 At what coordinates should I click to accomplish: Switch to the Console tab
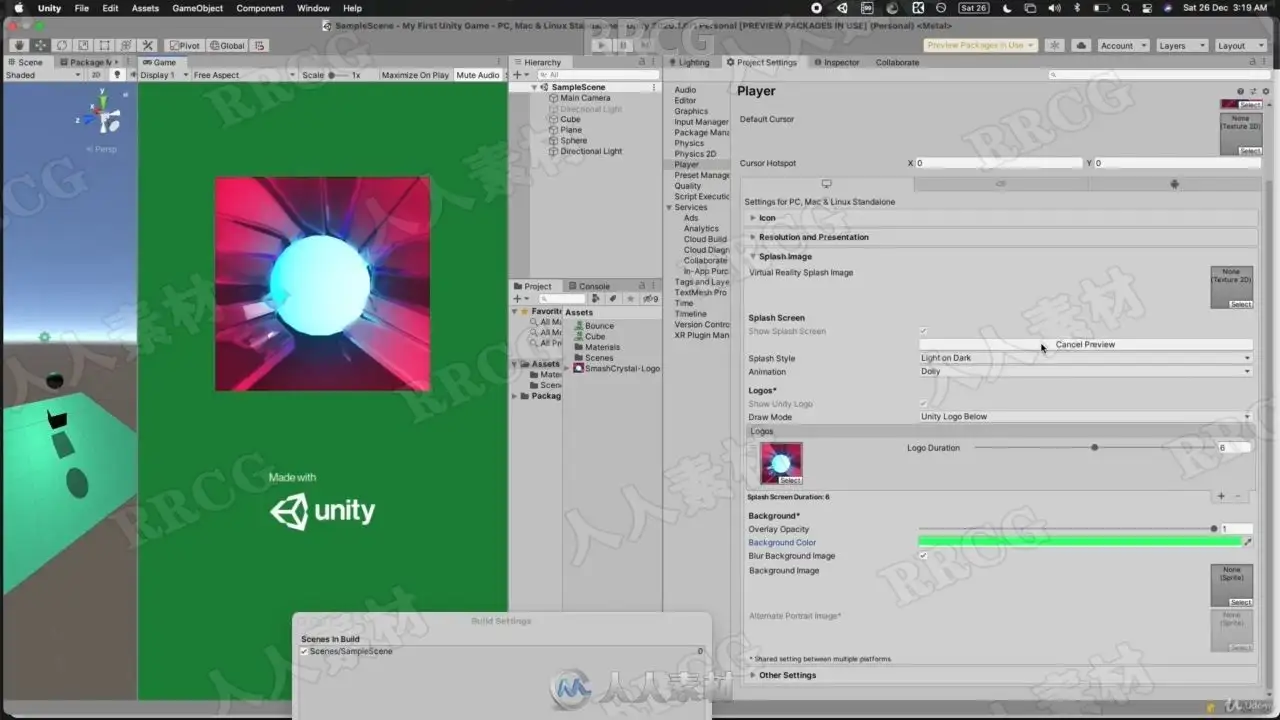pyautogui.click(x=589, y=286)
